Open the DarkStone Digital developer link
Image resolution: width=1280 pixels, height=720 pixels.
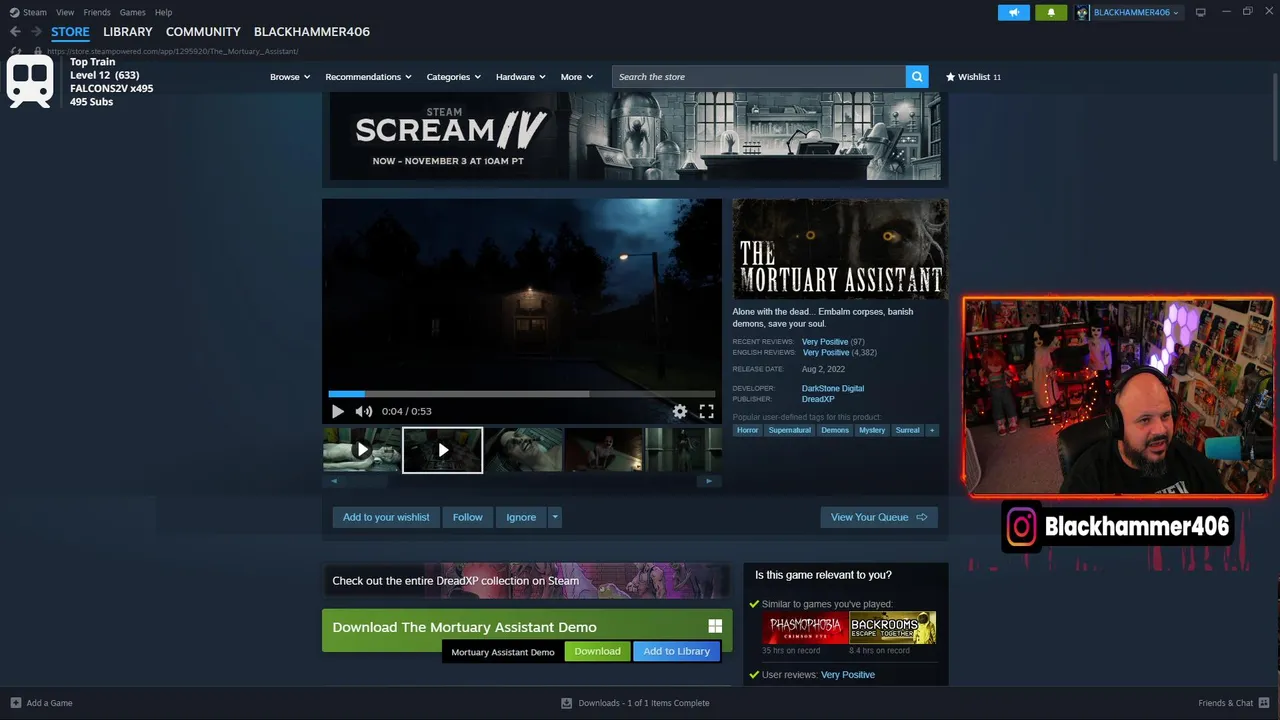coord(833,388)
